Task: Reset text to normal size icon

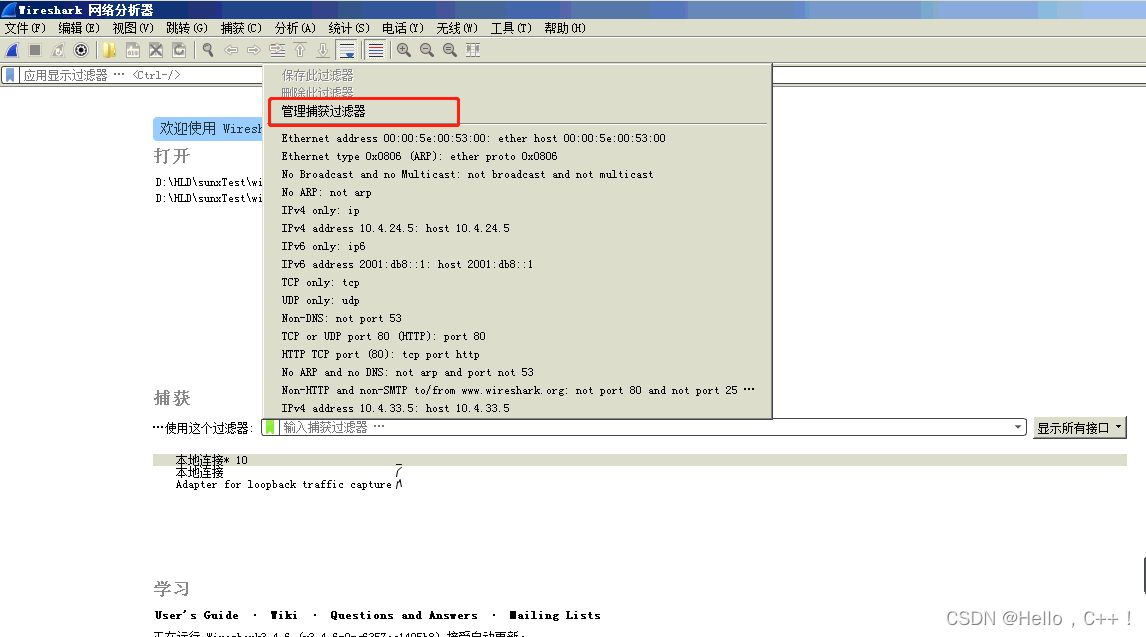Action: (x=450, y=50)
